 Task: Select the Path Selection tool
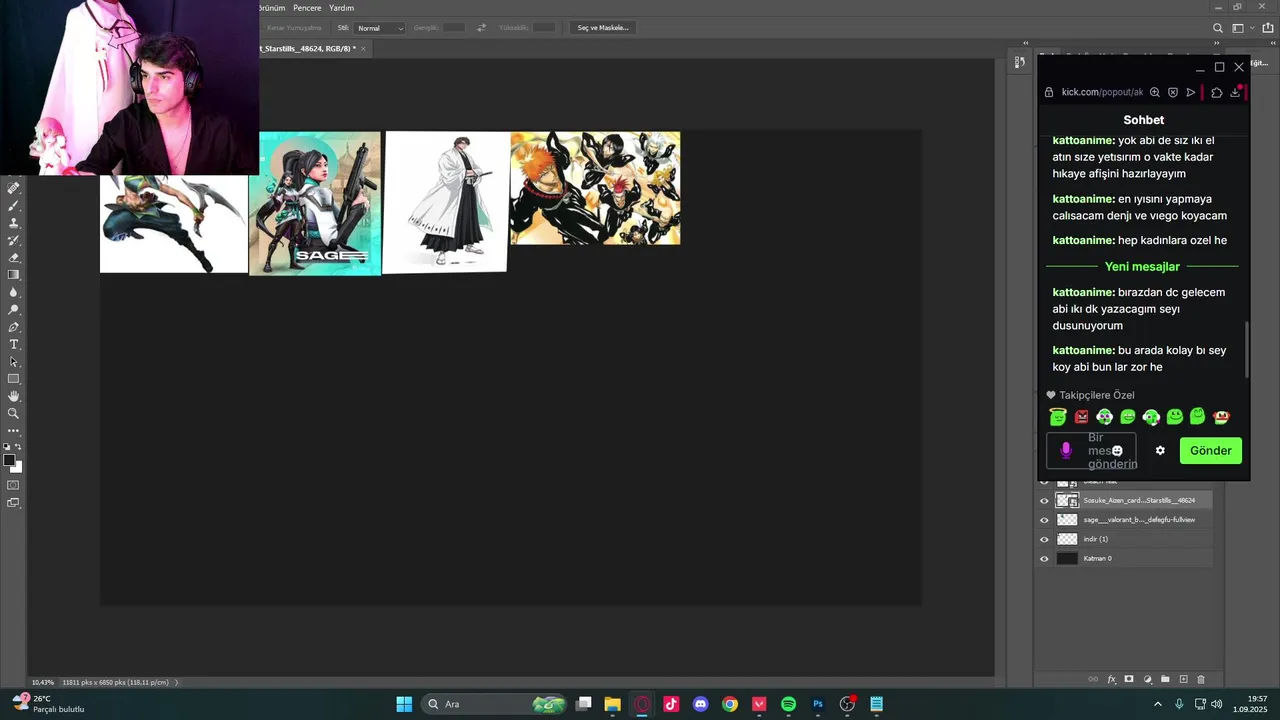click(14, 361)
